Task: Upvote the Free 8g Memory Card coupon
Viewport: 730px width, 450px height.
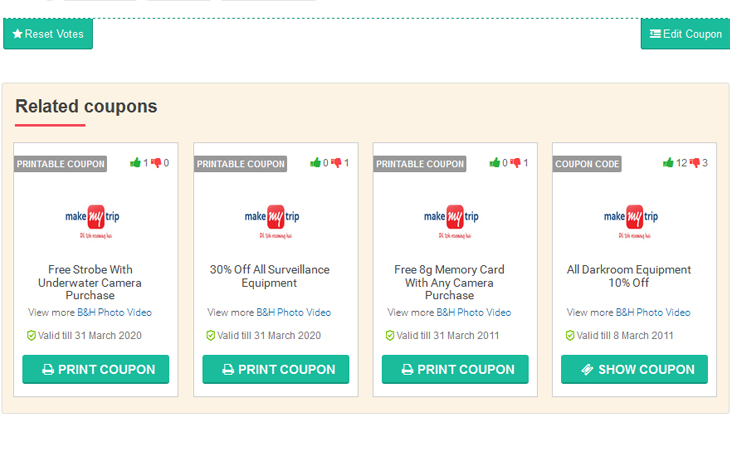Action: pyautogui.click(x=494, y=163)
